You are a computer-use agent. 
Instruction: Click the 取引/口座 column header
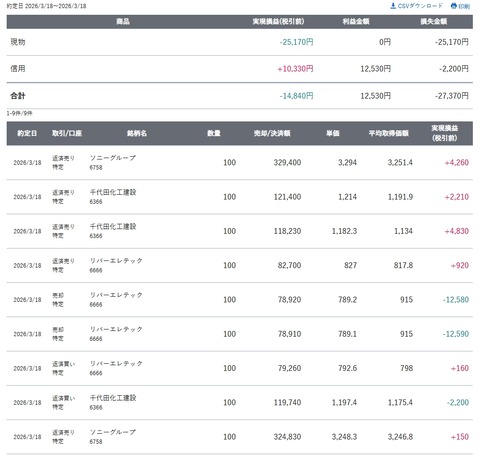point(67,133)
